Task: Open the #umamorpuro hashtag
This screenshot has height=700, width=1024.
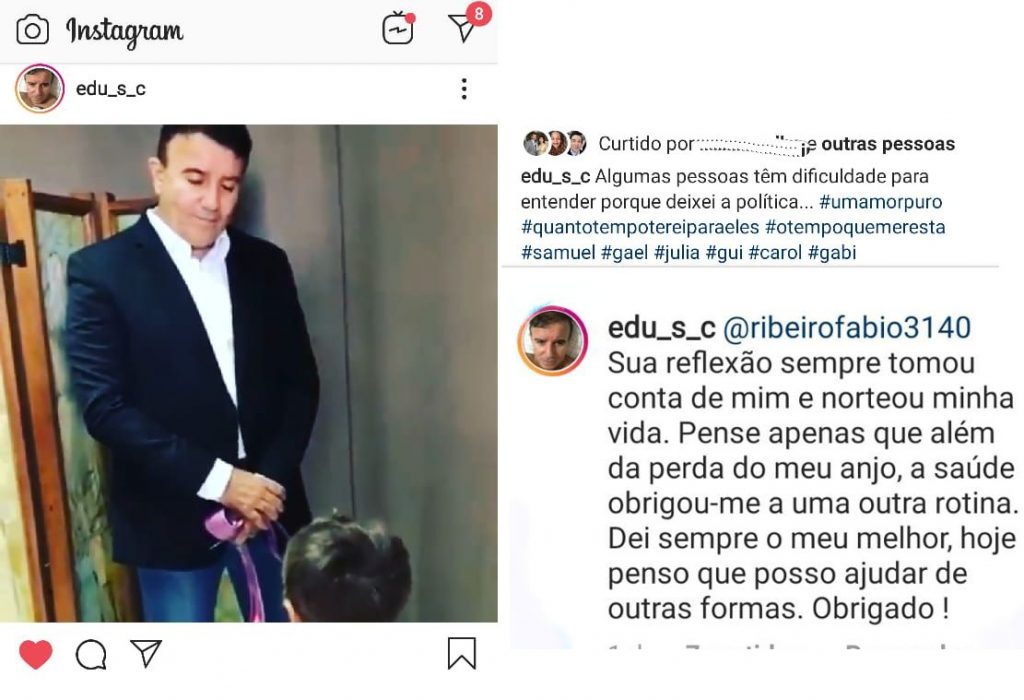Action: click(880, 202)
